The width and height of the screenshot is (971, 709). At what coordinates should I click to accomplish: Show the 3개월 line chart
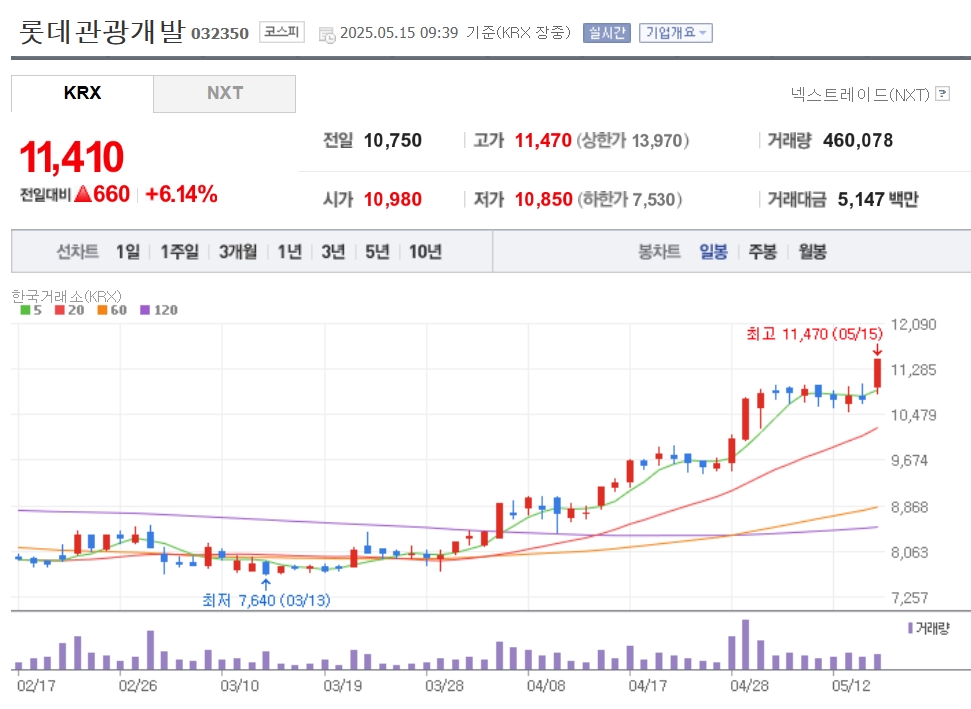tap(238, 251)
